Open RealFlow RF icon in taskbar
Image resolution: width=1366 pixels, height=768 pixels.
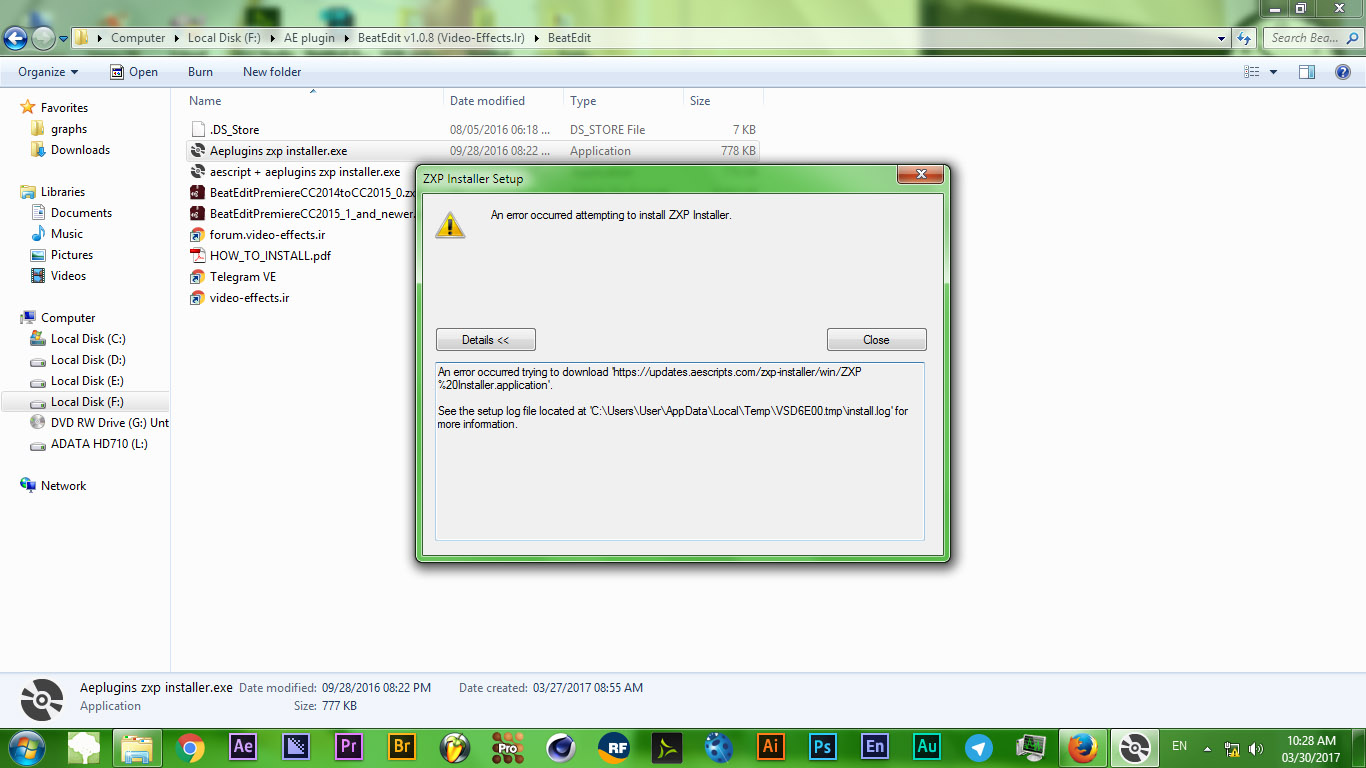[613, 746]
